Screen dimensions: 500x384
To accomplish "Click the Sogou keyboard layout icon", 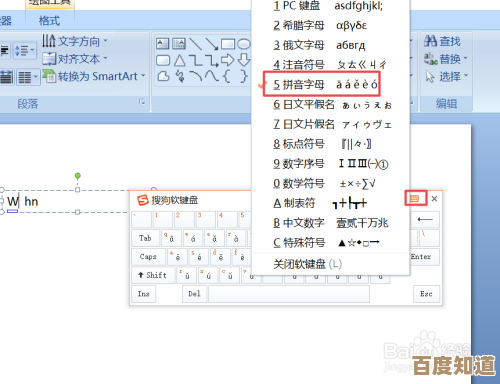I will [414, 199].
